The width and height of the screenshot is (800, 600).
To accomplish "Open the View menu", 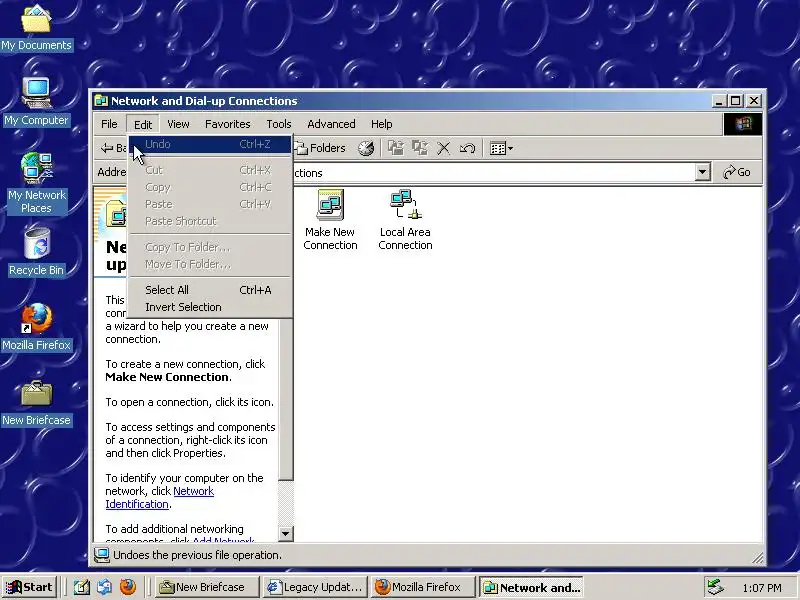I will (x=178, y=124).
